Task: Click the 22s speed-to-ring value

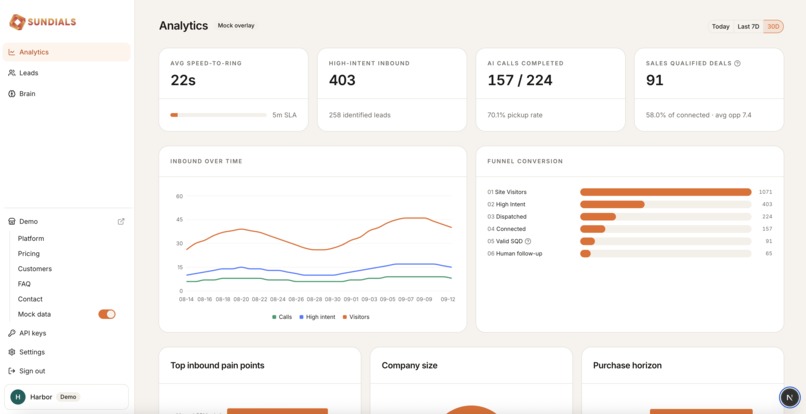Action: pos(183,80)
